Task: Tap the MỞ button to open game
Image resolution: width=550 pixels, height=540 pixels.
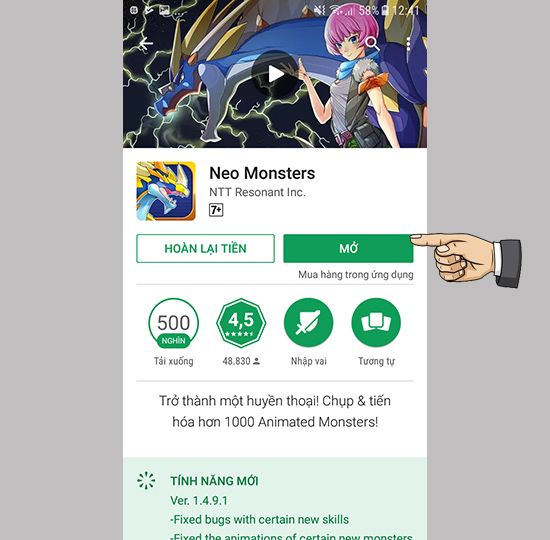Action: [348, 248]
